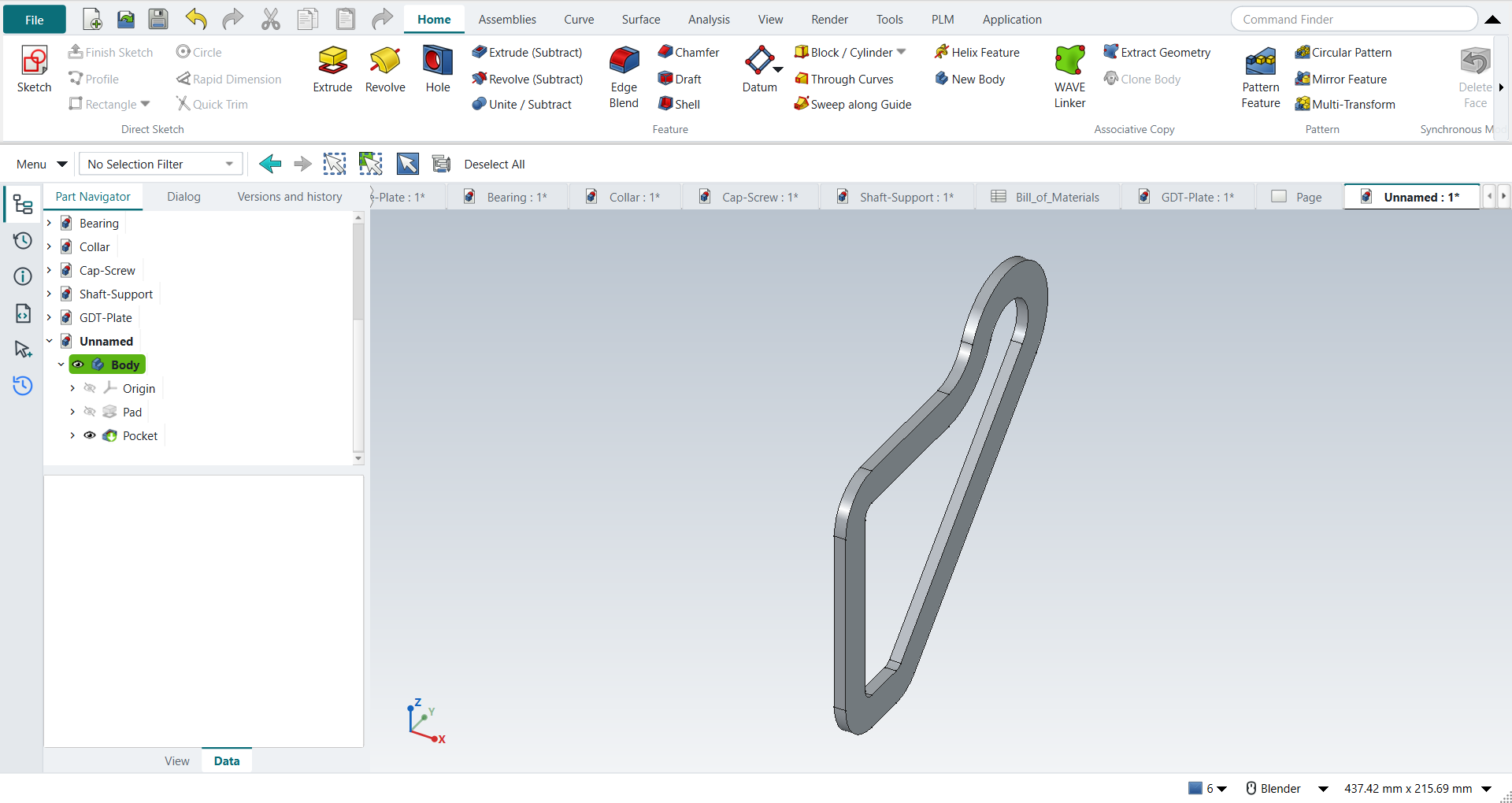Click the Cut scissors icon
Screen dimensions: 1512x803
point(271,19)
